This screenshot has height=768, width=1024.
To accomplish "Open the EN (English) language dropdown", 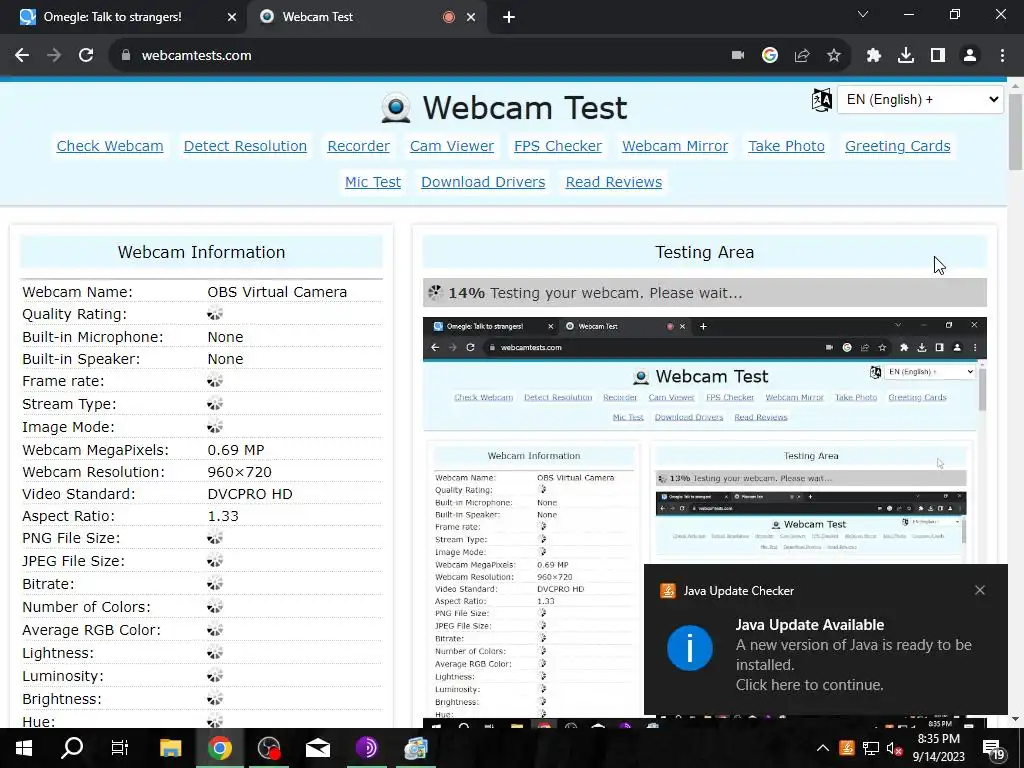I will tap(920, 100).
